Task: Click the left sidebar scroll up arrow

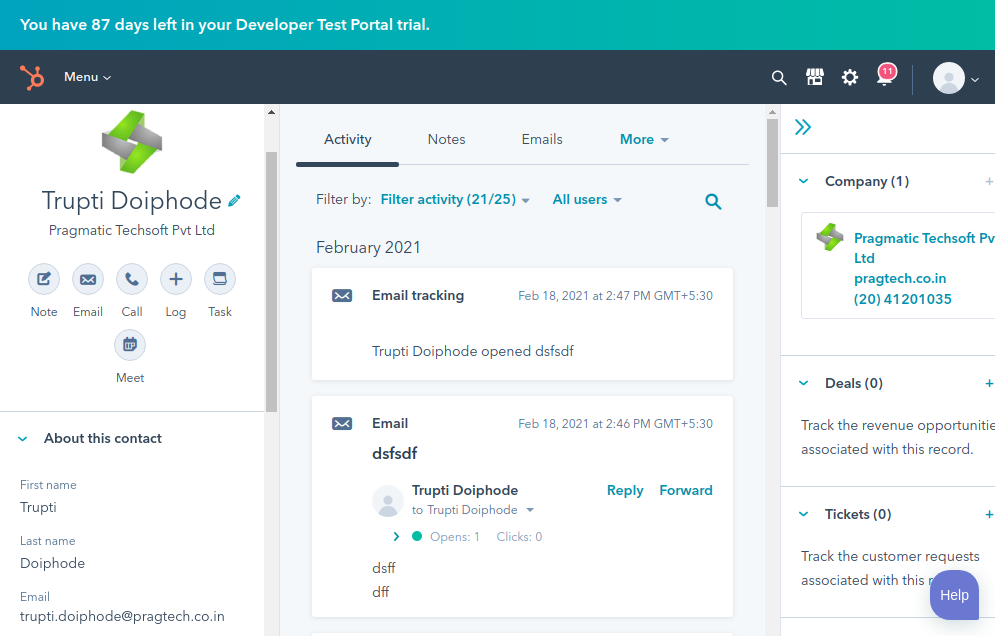Action: tap(272, 112)
